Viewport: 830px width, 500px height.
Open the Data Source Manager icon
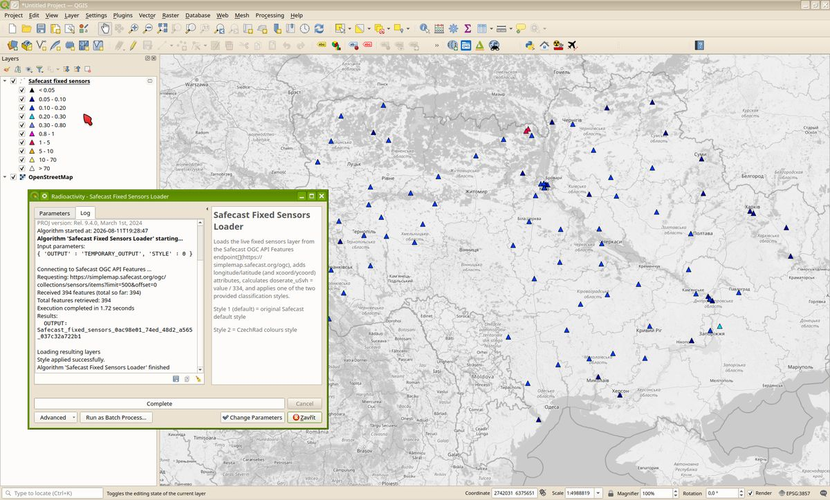(12, 46)
